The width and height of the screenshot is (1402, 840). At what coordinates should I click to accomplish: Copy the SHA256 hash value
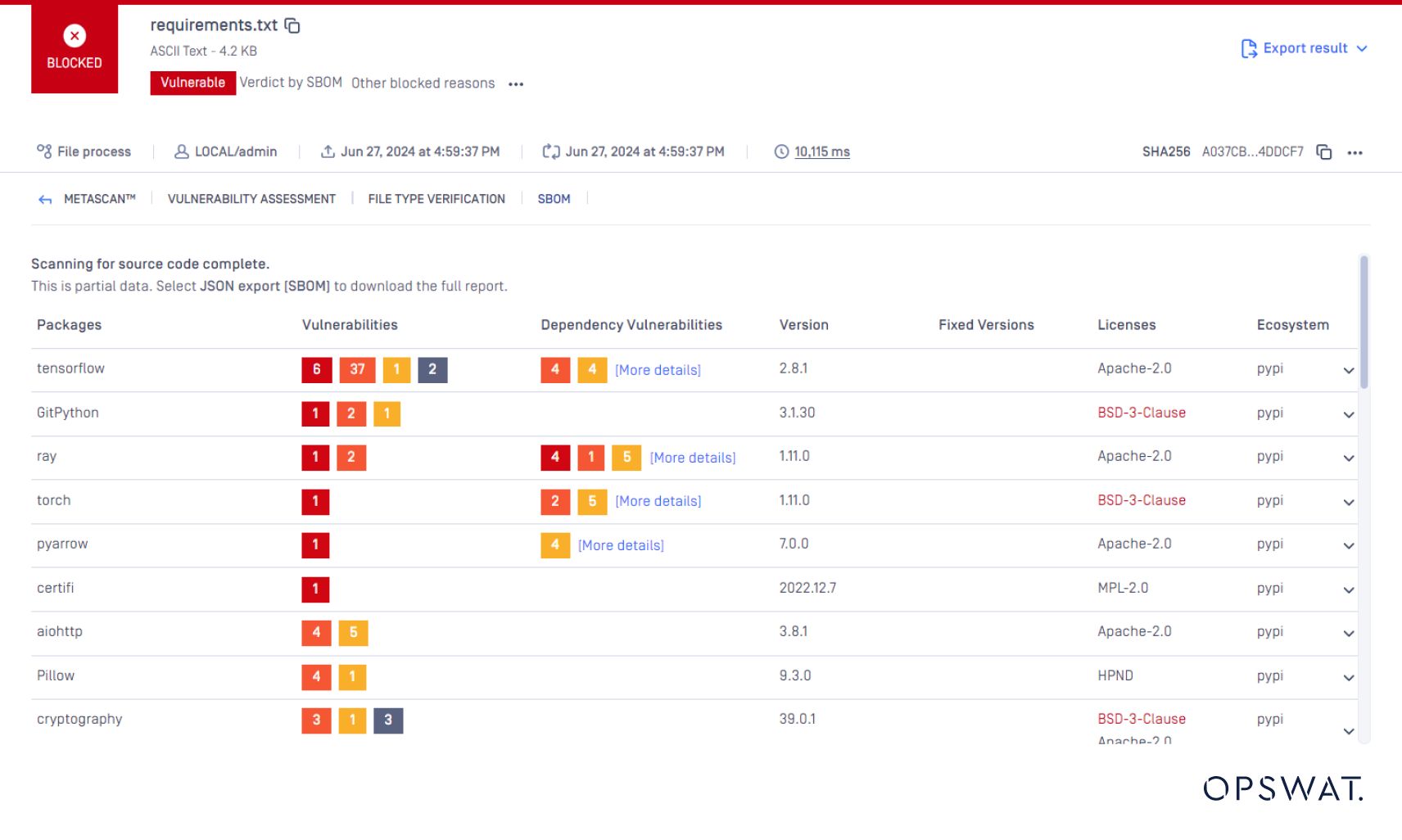click(1323, 152)
